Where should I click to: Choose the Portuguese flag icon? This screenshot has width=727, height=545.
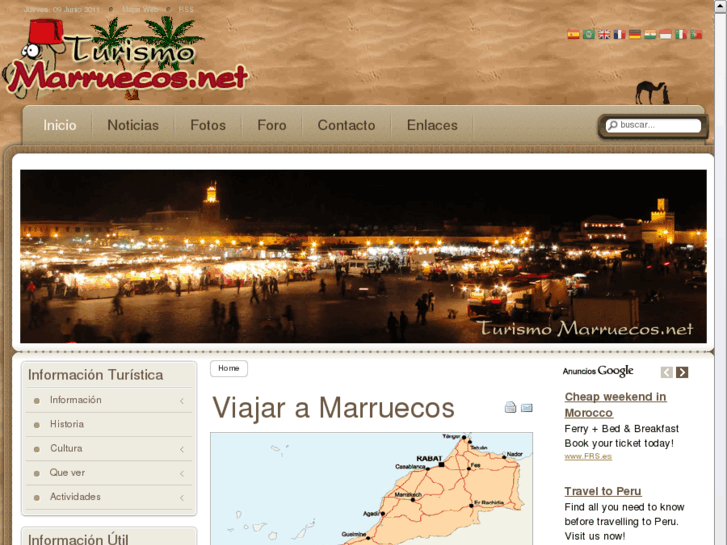(696, 34)
